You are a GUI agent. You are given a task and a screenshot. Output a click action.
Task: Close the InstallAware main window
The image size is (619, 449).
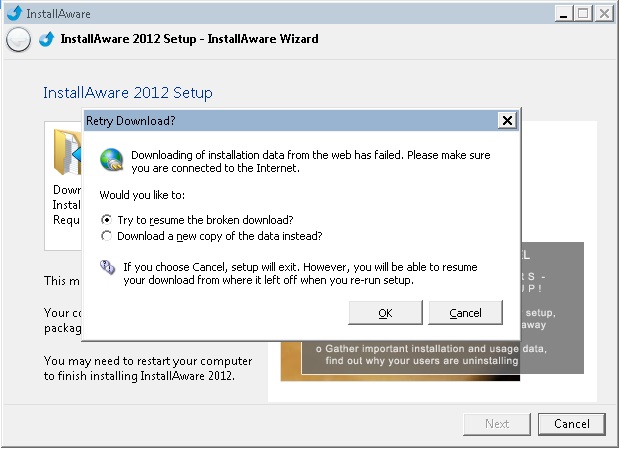pos(604,14)
